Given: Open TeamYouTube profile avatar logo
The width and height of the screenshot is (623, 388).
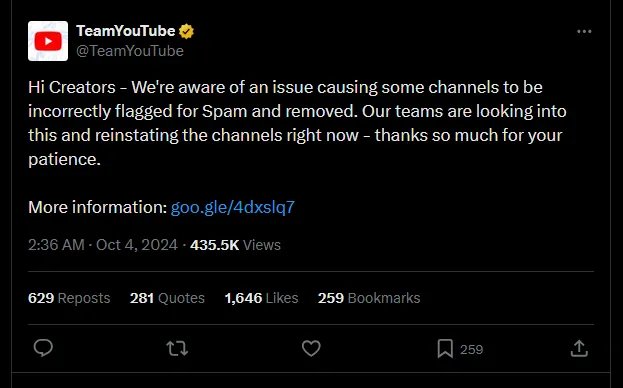Looking at the screenshot, I should (x=48, y=41).
